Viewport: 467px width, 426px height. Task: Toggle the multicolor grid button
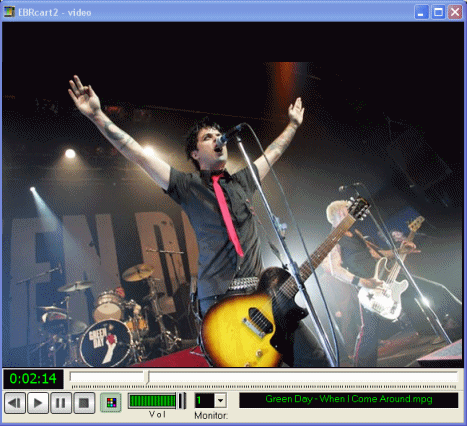[x=111, y=402]
